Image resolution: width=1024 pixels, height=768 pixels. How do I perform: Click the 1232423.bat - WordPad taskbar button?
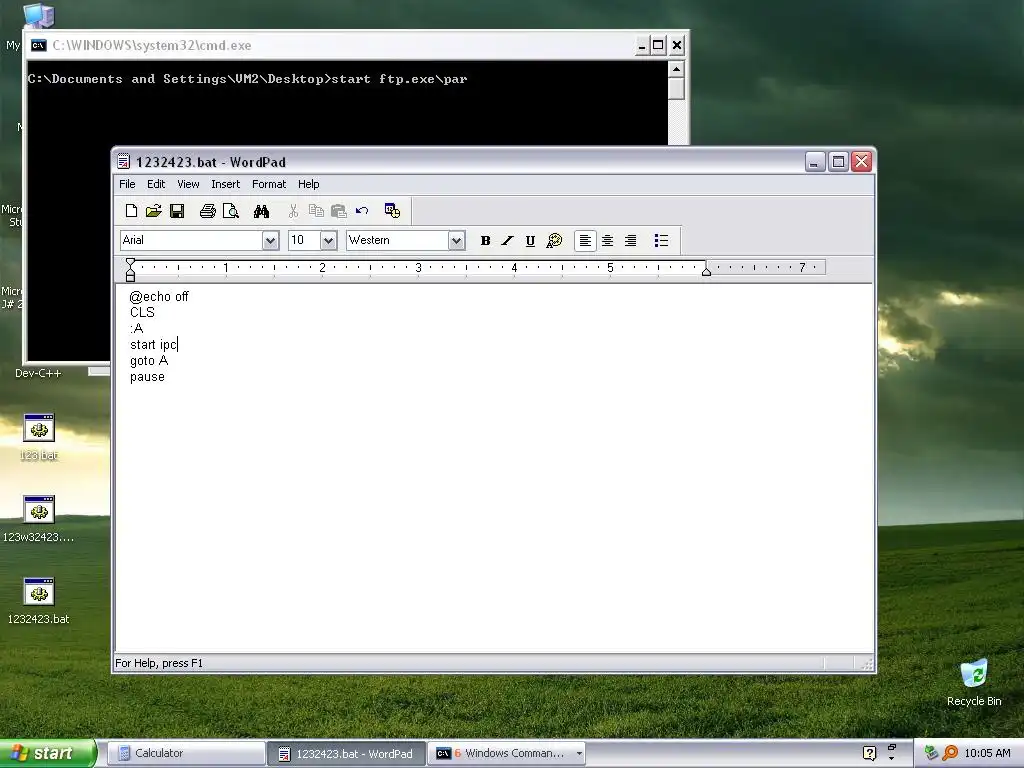346,754
